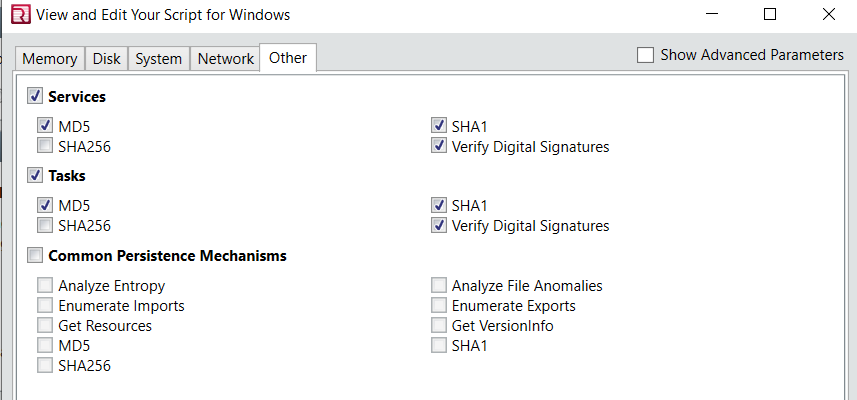Uncheck the Tasks section checkbox
The height and width of the screenshot is (400, 857).
pos(35,176)
